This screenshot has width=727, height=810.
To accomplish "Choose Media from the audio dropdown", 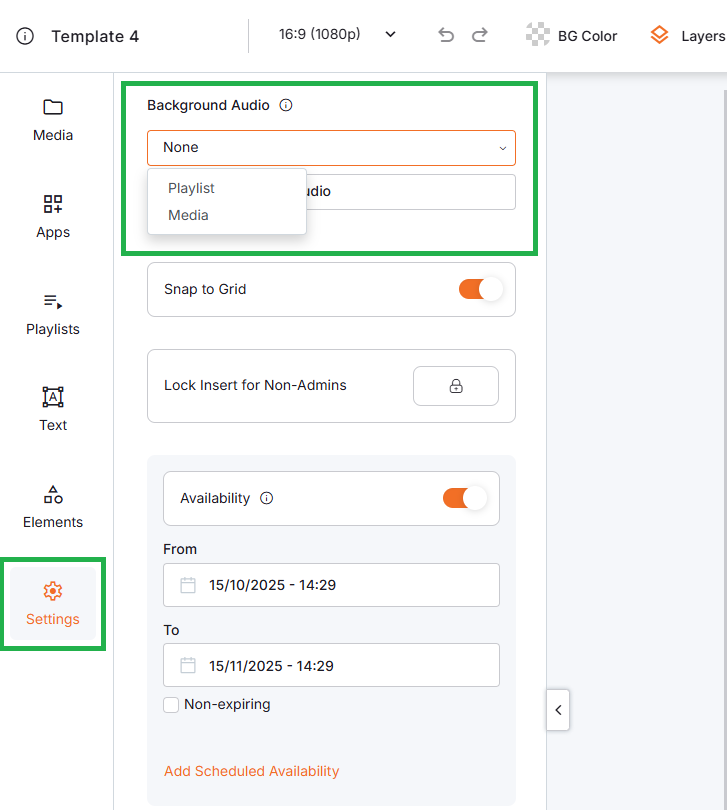I will tap(189, 215).
